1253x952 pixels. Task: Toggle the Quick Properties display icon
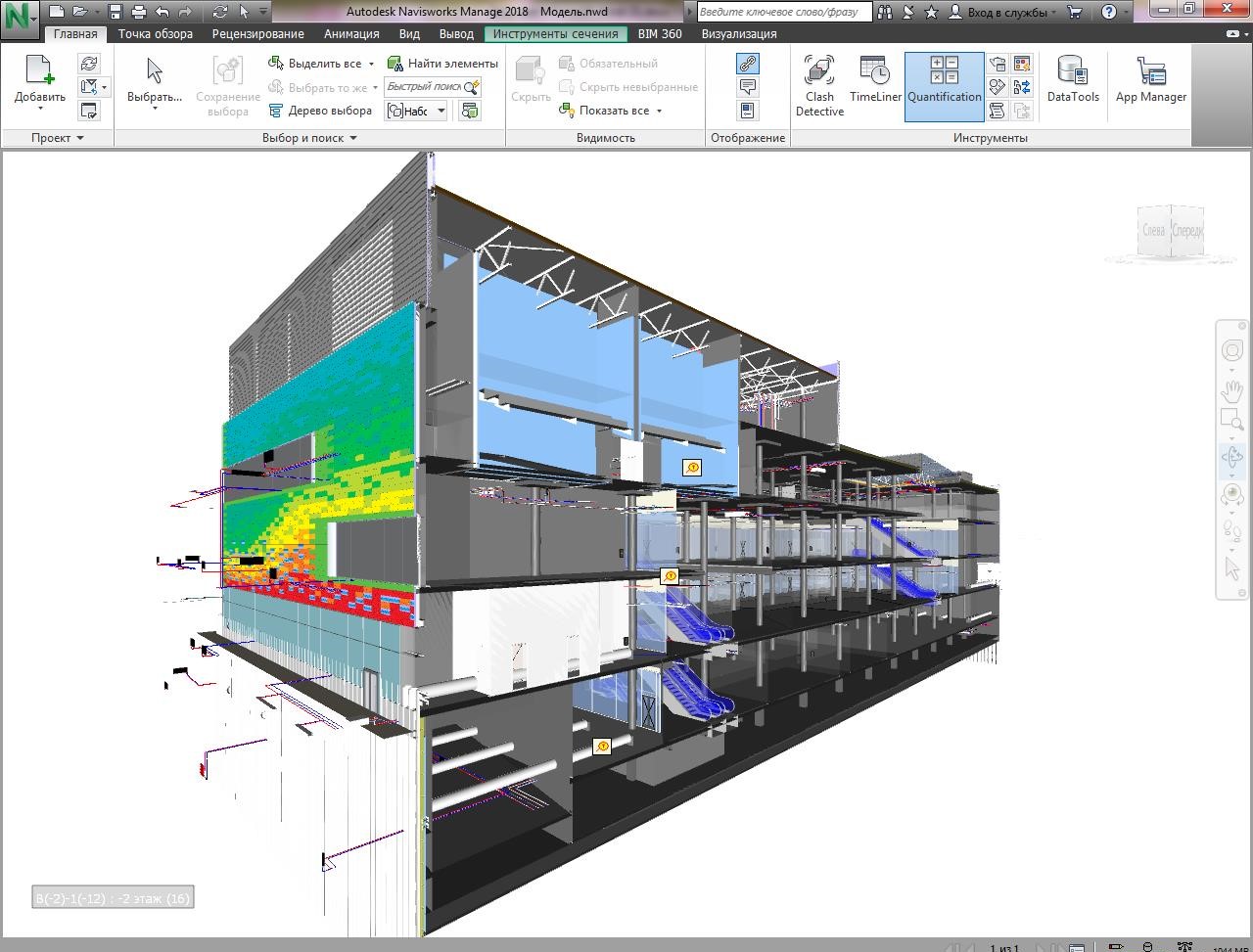pyautogui.click(x=748, y=87)
